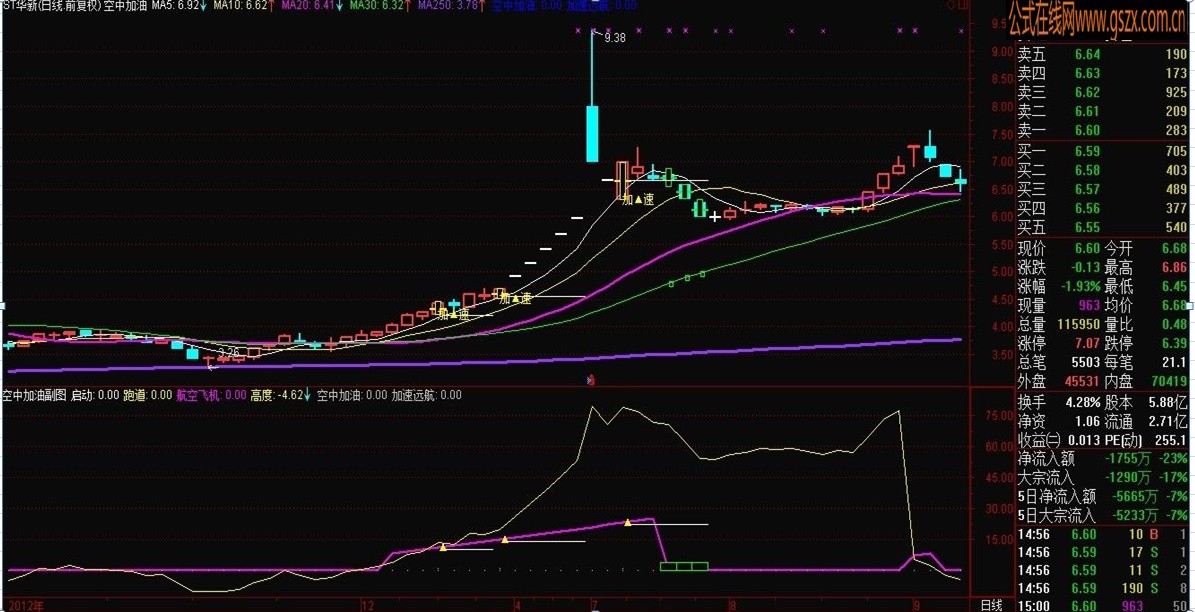Click the 今开 6.68 opening price
Viewport: 1195px width, 612px height.
[x=1174, y=248]
